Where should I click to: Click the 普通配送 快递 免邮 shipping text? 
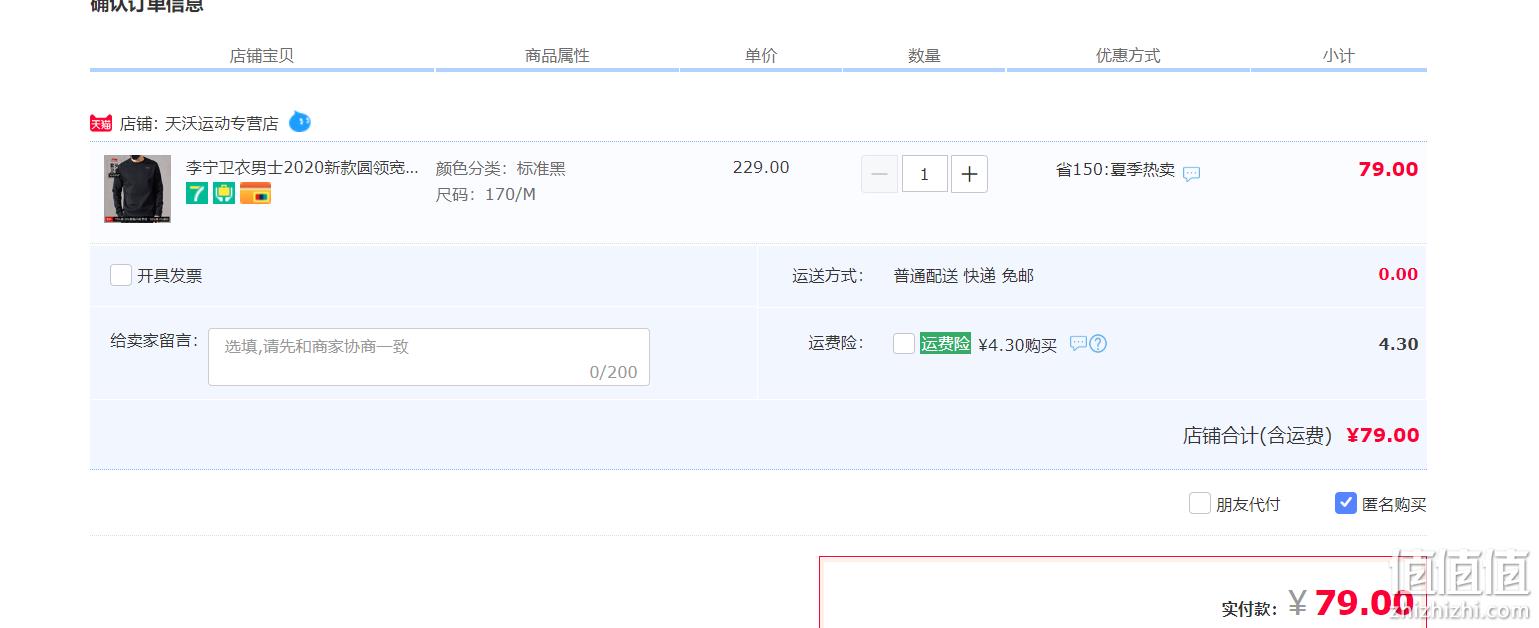coord(964,276)
